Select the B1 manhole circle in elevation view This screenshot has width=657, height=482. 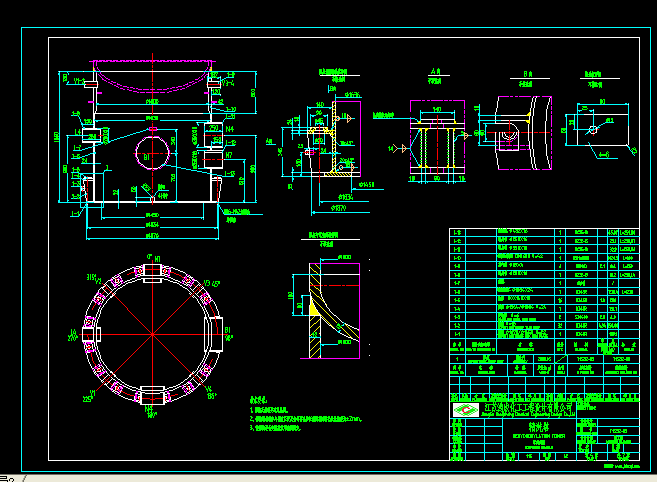pyautogui.click(x=153, y=153)
